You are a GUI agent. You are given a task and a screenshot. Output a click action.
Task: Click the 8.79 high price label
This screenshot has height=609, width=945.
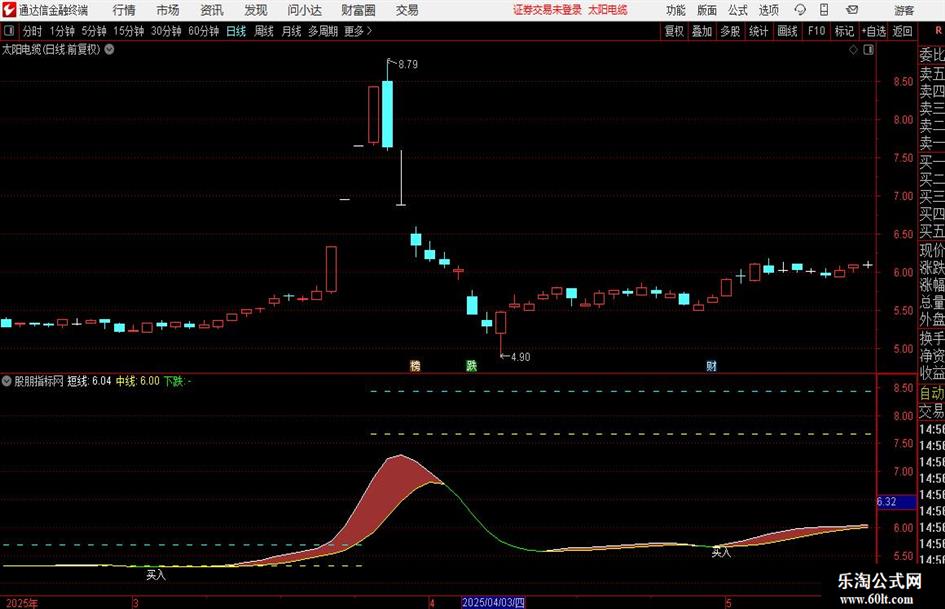tap(408, 64)
